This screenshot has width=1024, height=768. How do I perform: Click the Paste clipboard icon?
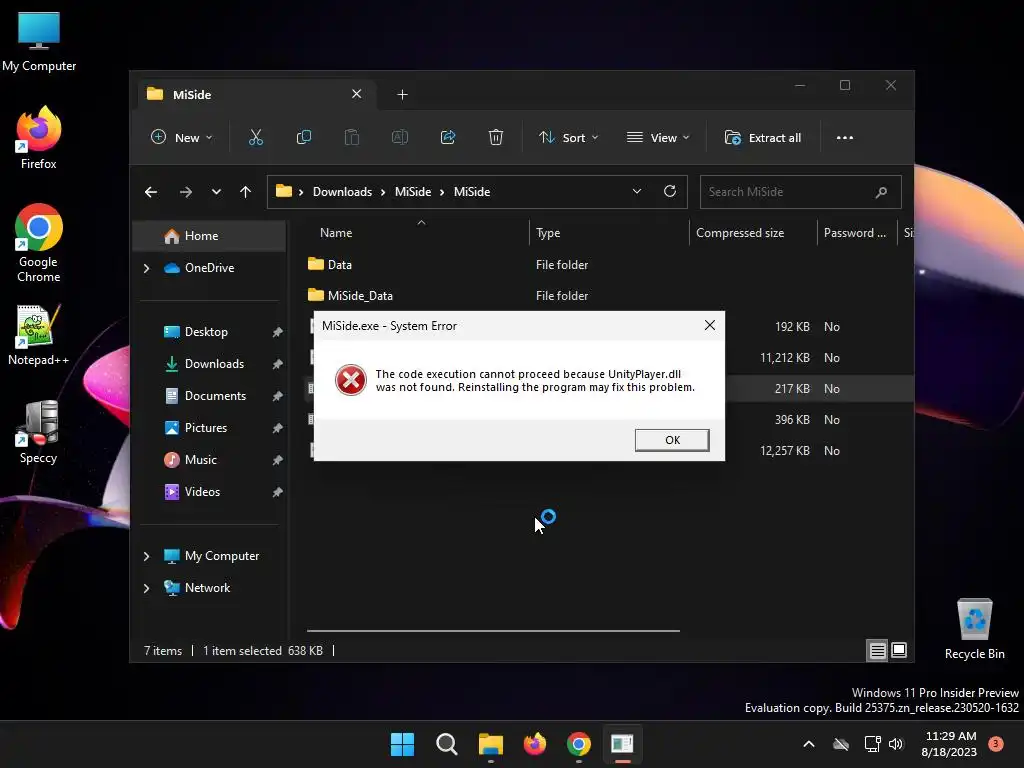point(351,137)
